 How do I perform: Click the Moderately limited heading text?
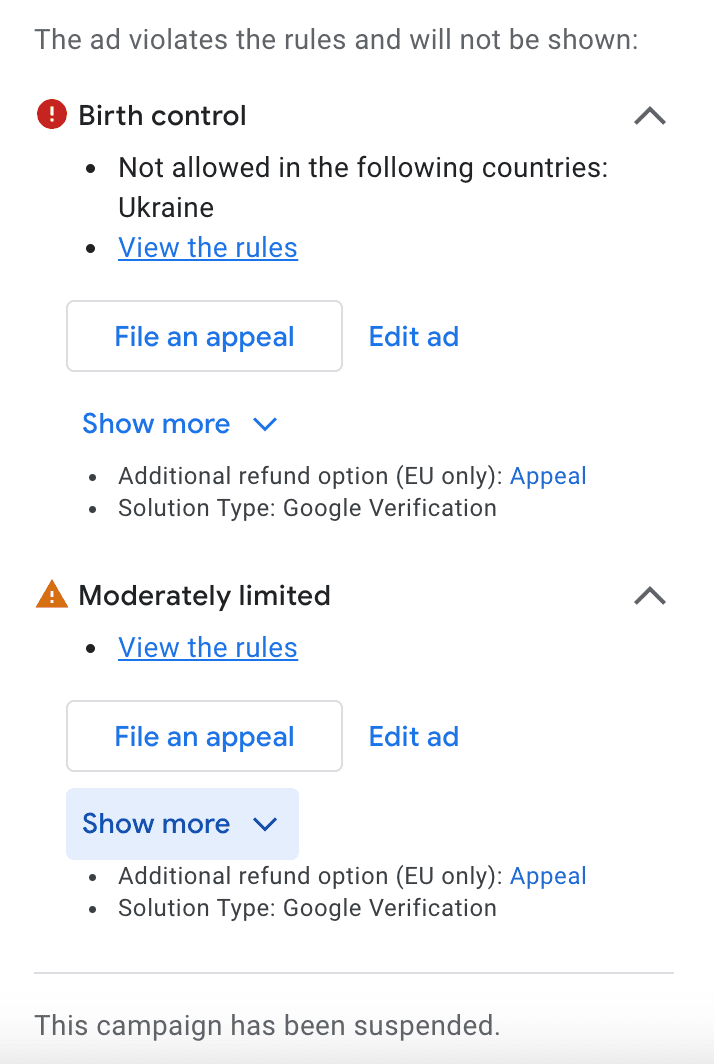tap(204, 596)
